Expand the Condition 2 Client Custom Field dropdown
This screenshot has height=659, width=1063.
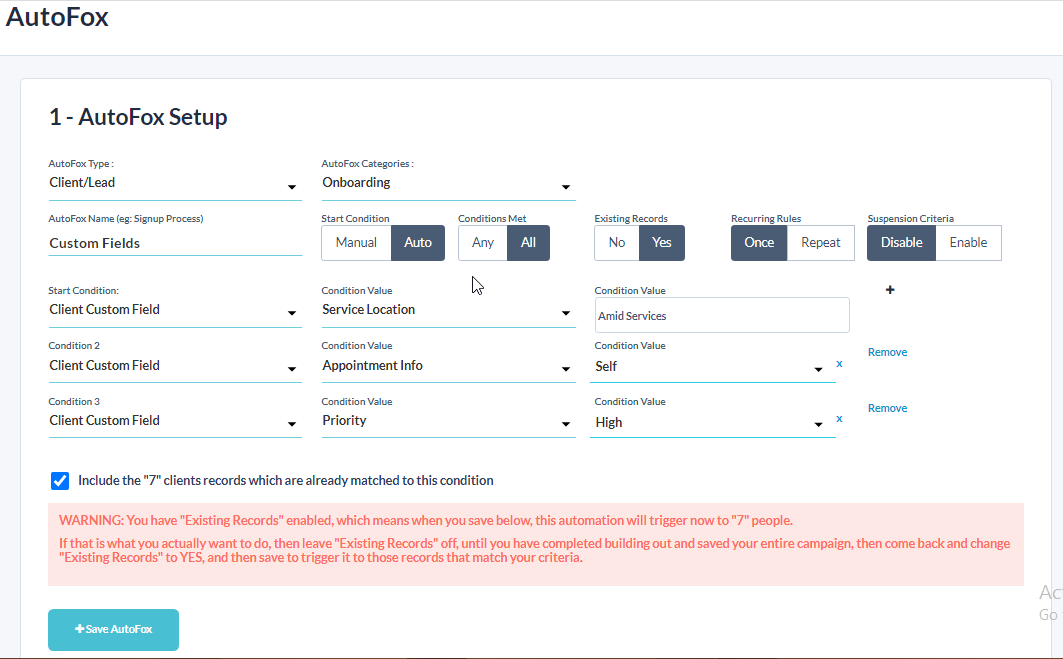(175, 367)
